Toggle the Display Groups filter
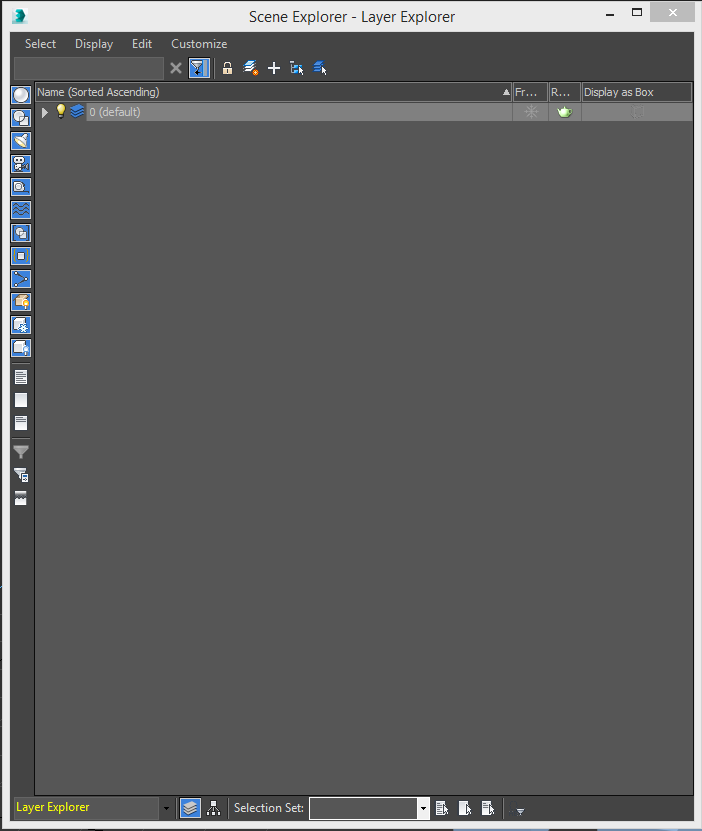 pos(21,233)
